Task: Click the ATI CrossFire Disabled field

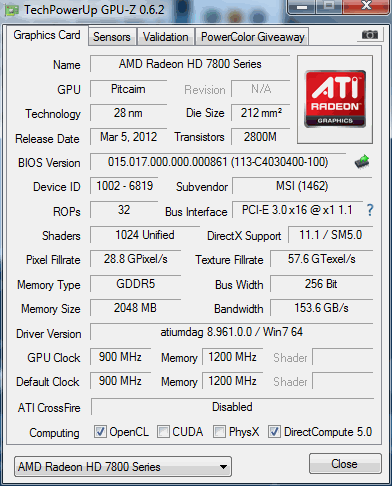Action: point(232,407)
